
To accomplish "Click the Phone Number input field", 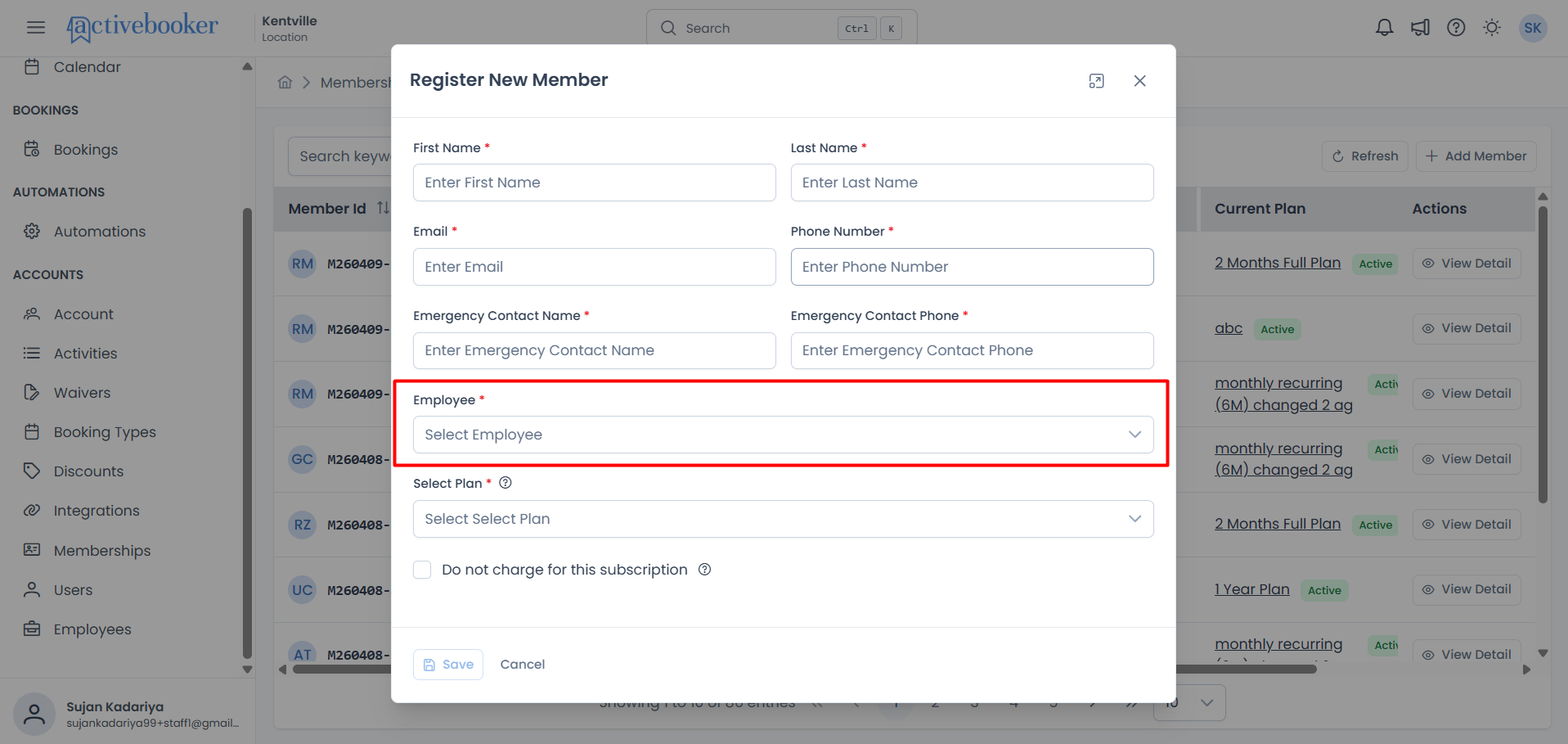I will [972, 267].
